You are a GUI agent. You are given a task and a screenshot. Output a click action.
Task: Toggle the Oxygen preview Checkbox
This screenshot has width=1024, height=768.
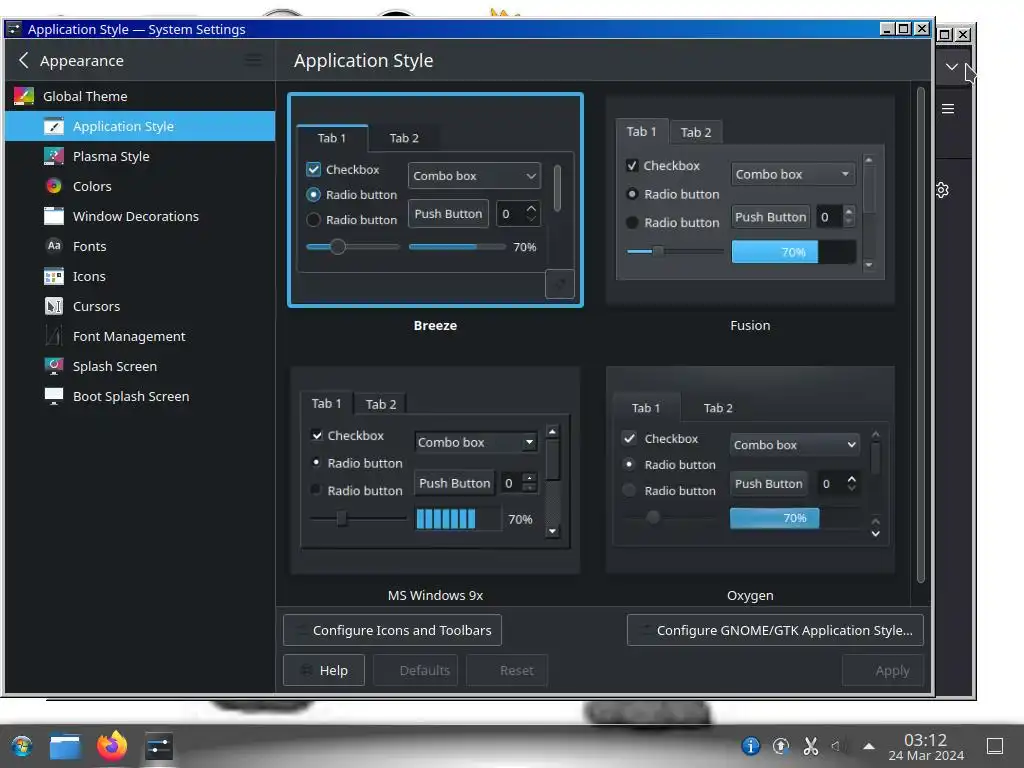[629, 438]
